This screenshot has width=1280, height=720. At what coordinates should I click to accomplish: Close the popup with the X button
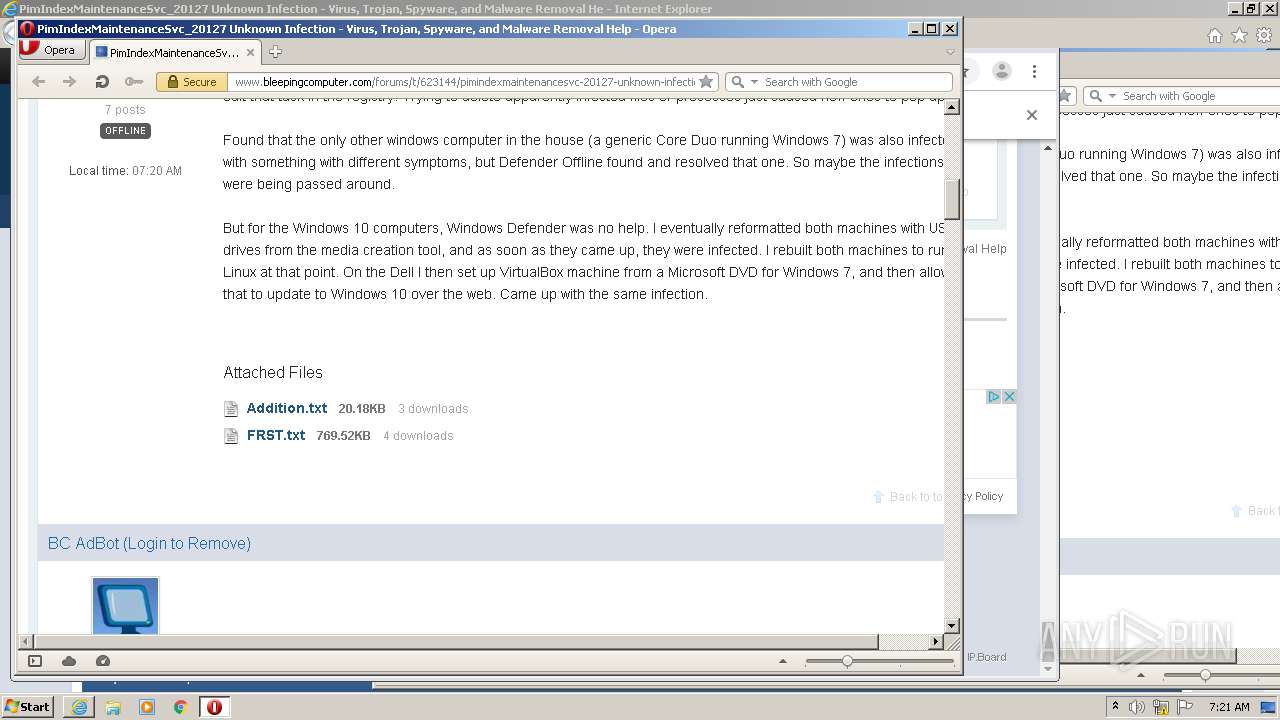pyautogui.click(x=1032, y=115)
